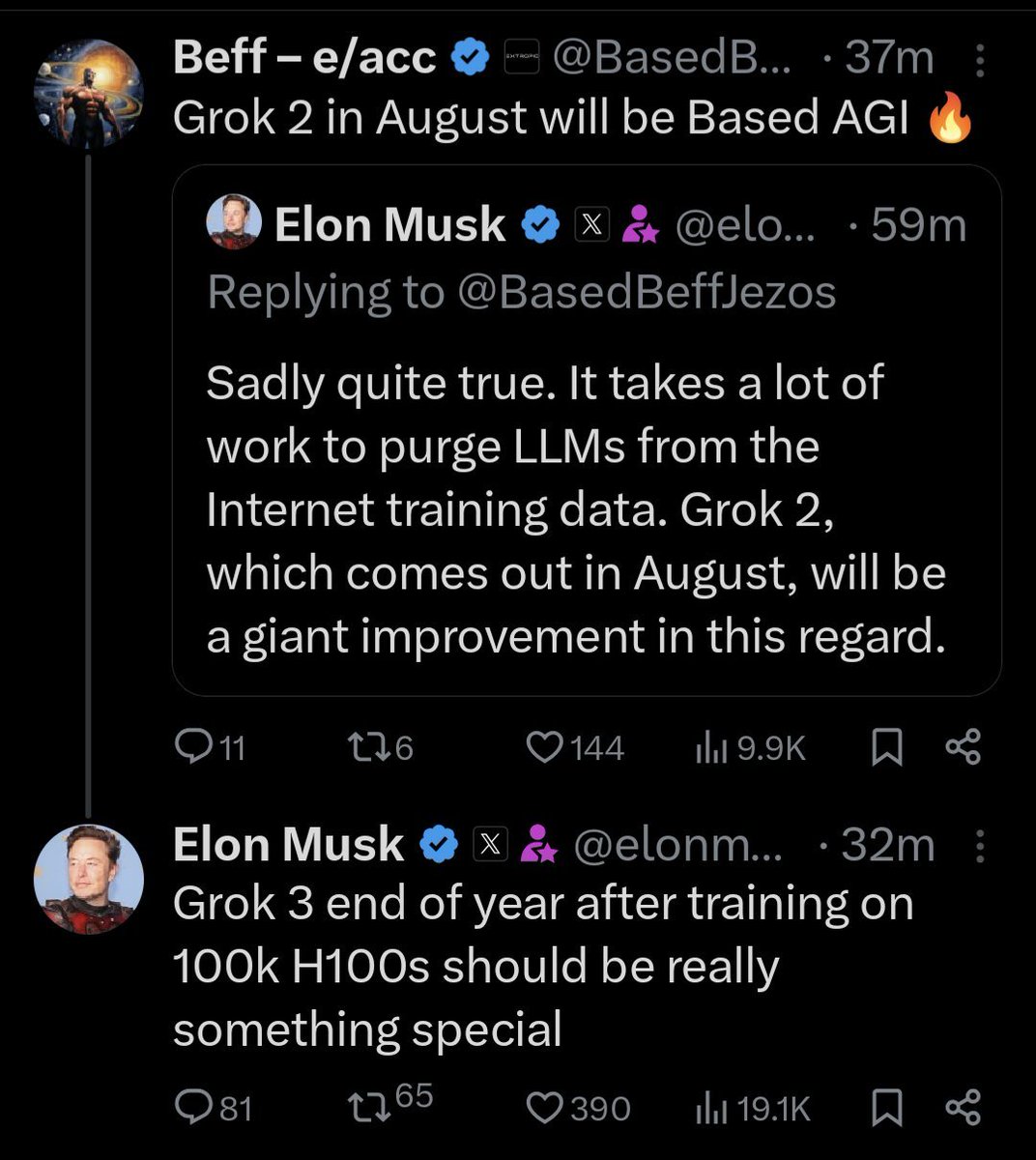Like Elon's tweet with 390 likes
This screenshot has height=1160, width=1036.
pos(546,1107)
